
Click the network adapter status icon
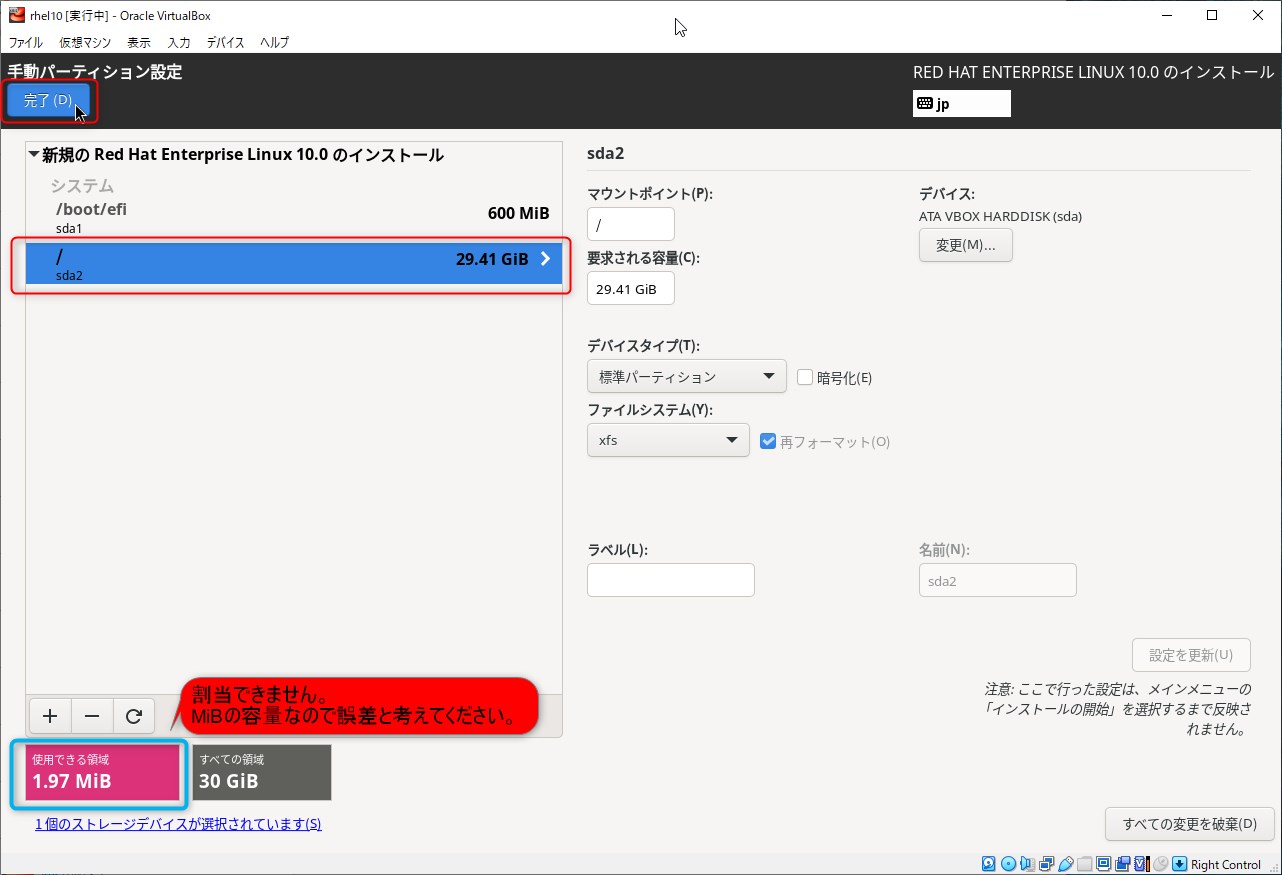tap(1047, 864)
